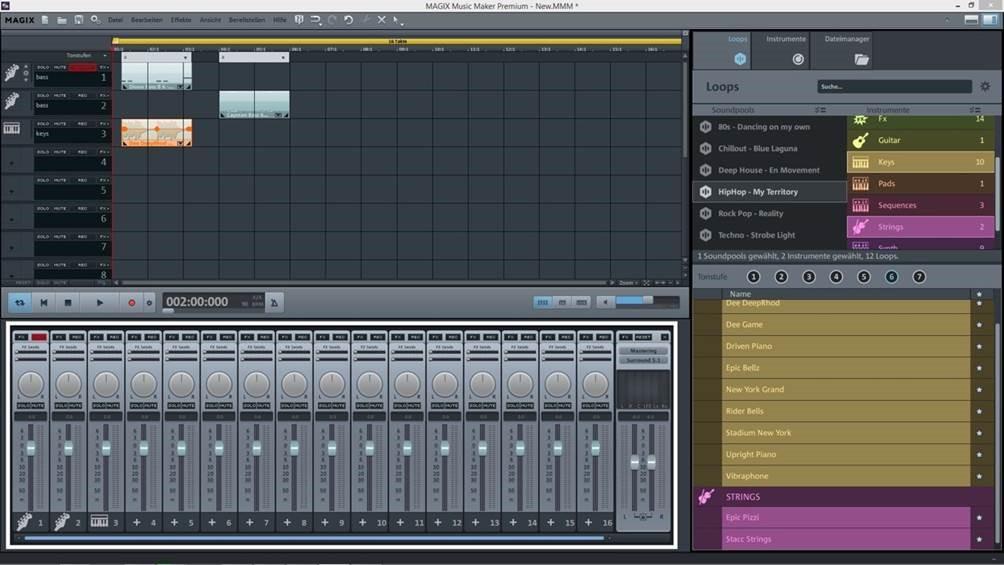
Task: Save project with the floppy disk icon
Action: tap(79, 20)
